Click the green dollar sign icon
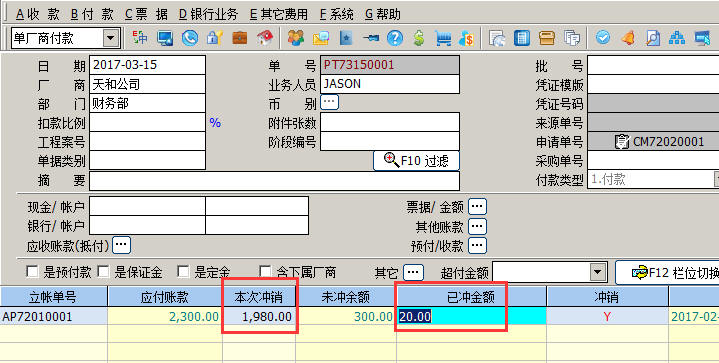 point(418,38)
